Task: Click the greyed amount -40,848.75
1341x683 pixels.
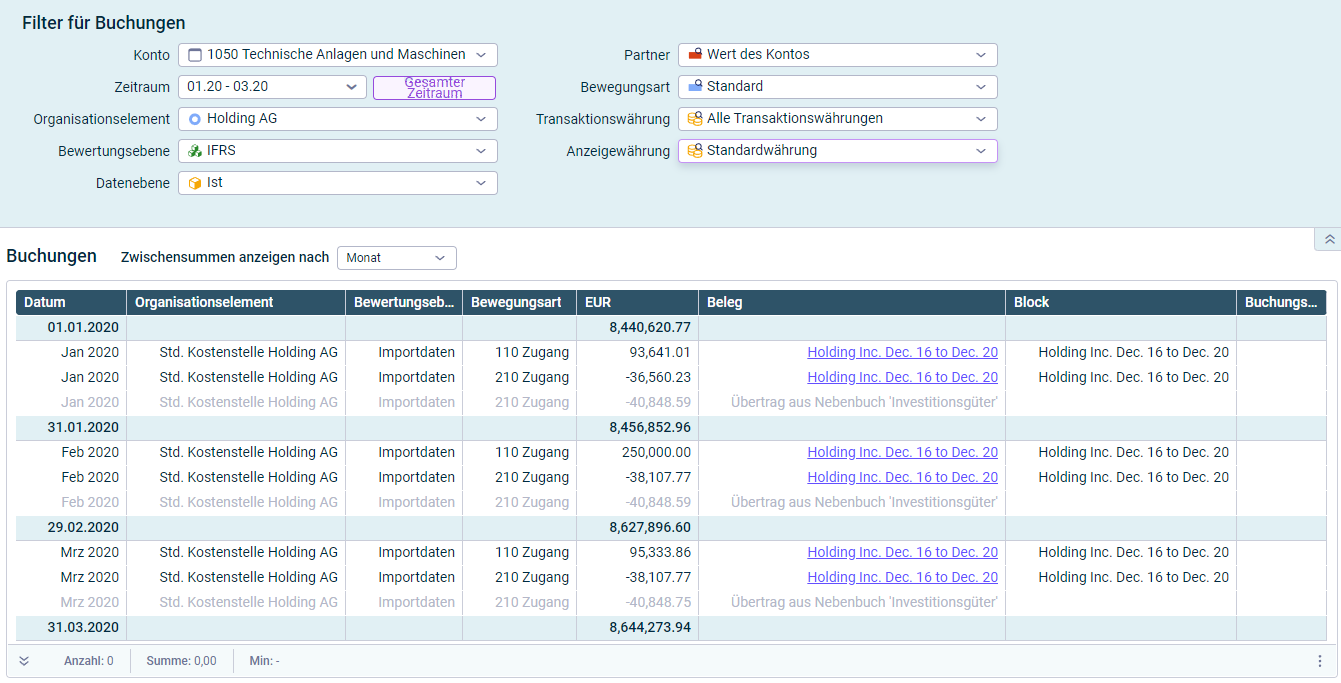Action: point(658,602)
